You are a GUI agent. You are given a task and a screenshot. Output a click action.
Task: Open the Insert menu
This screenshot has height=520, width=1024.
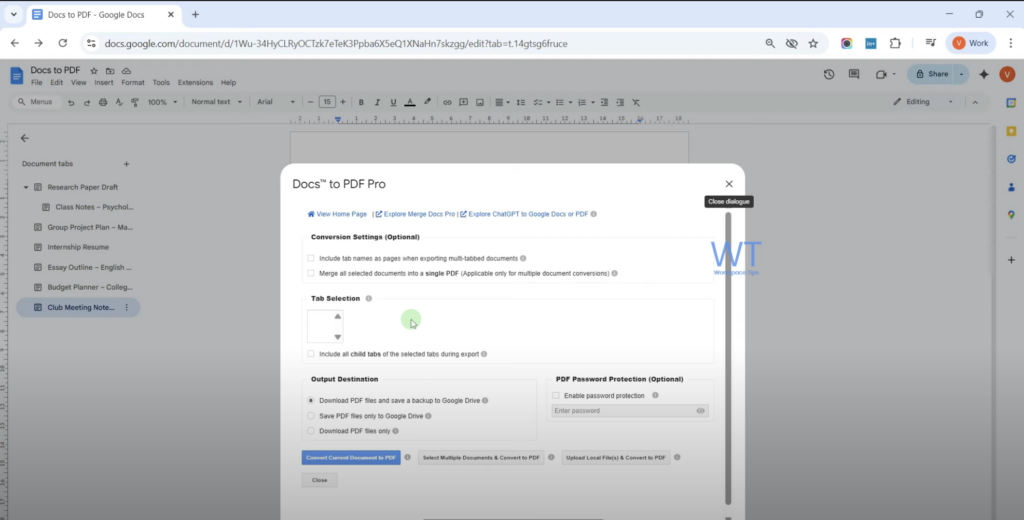(x=104, y=83)
